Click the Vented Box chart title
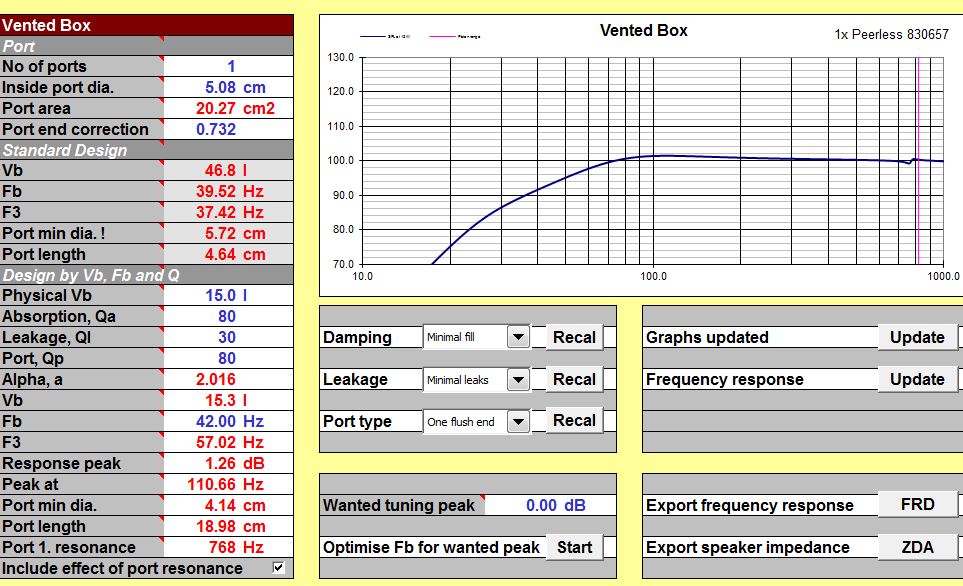Screen dimensions: 963x586 tap(644, 30)
